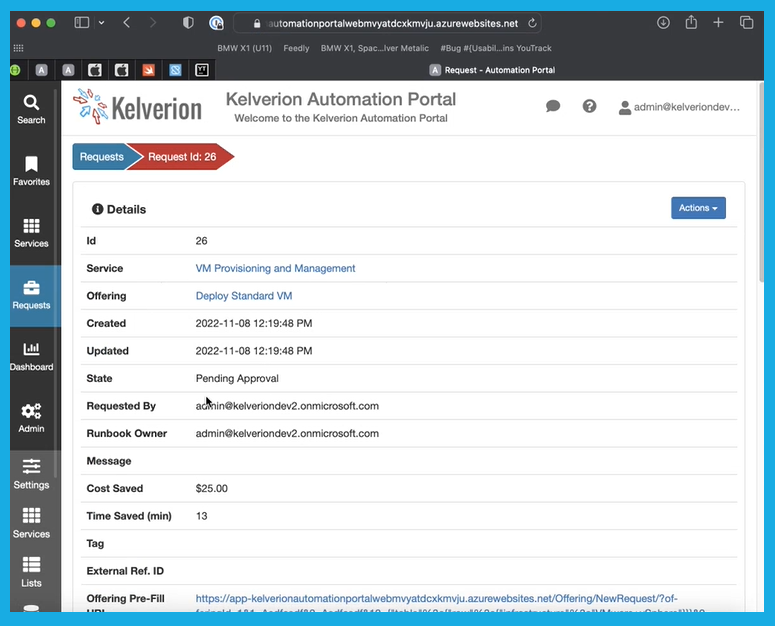Open the lower Services grid icon under Settings

[31, 523]
